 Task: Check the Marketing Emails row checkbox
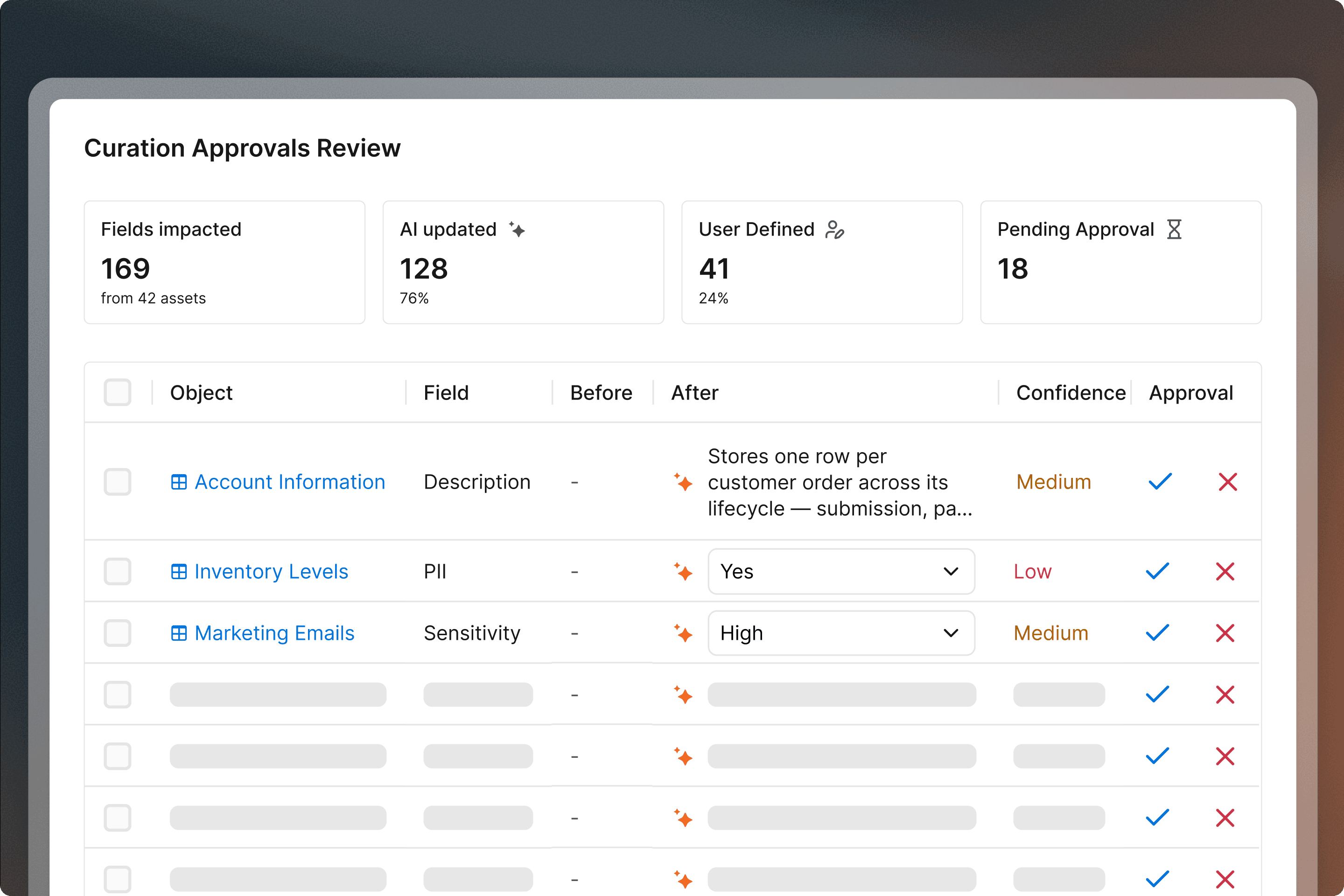pyautogui.click(x=117, y=633)
